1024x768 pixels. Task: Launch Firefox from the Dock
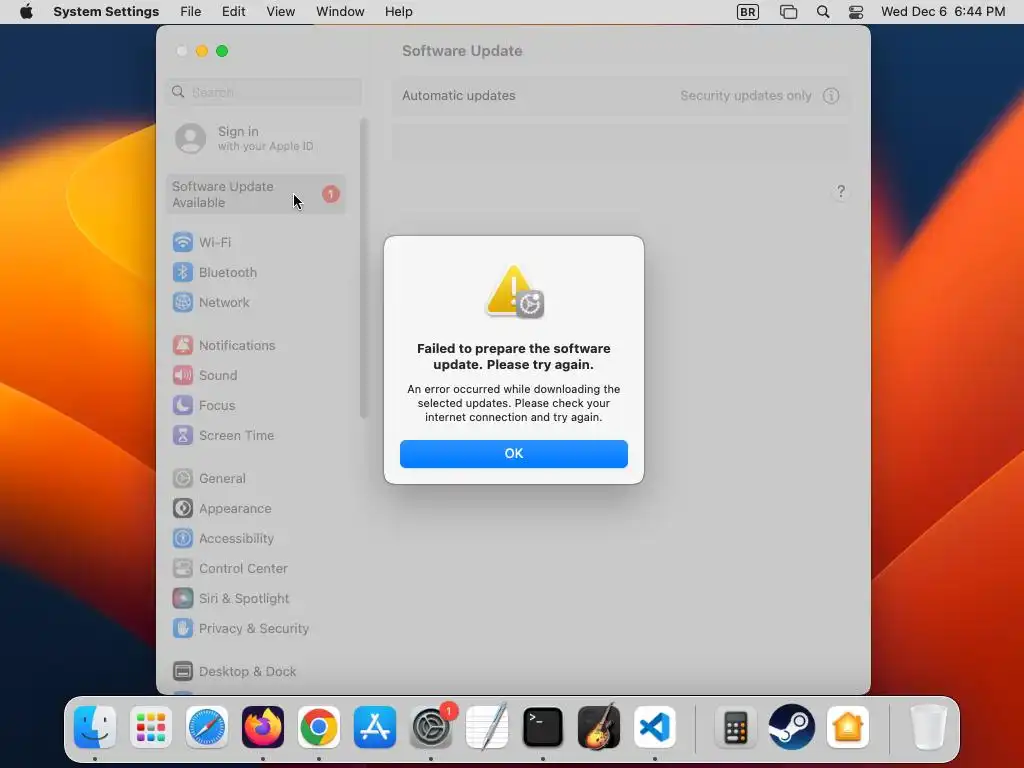[263, 727]
